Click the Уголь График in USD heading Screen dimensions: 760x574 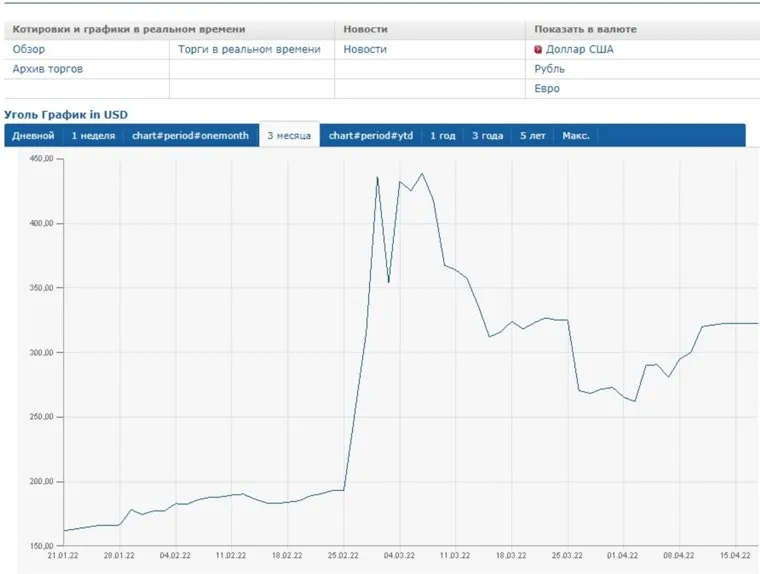tap(66, 115)
